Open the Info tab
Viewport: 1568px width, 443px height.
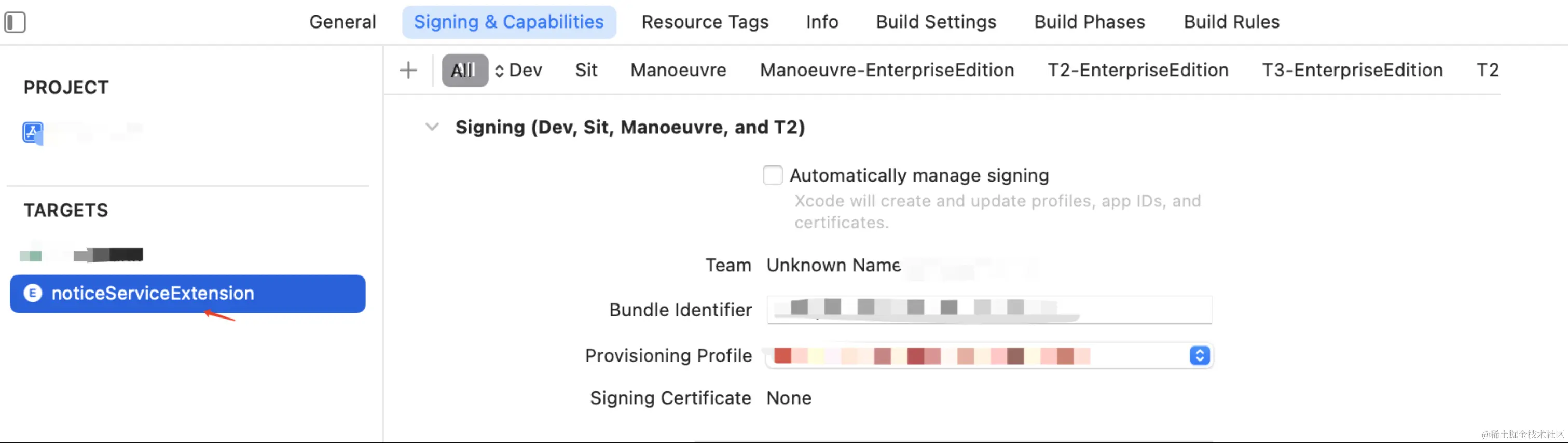(x=822, y=22)
